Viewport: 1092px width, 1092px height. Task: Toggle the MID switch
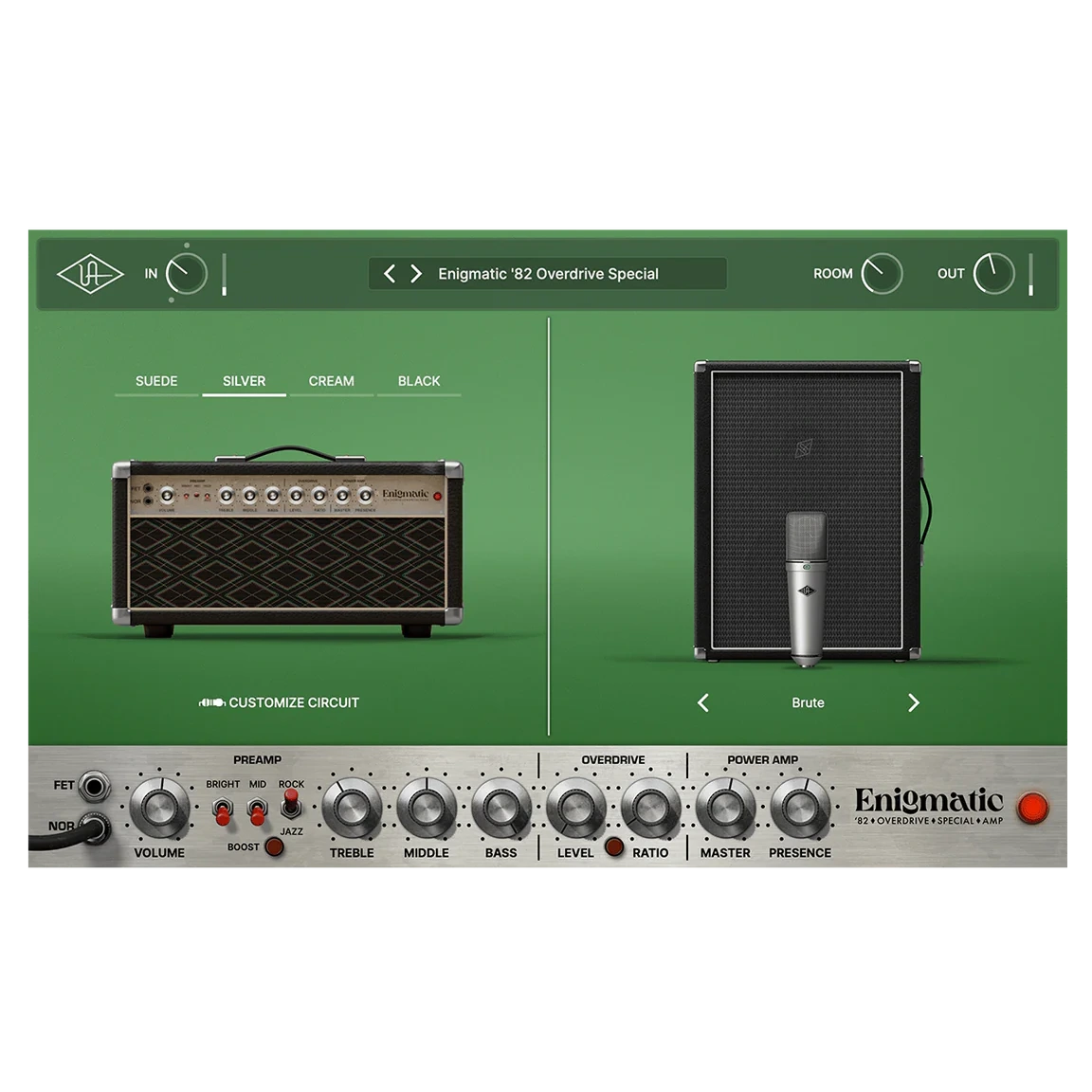pyautogui.click(x=258, y=811)
